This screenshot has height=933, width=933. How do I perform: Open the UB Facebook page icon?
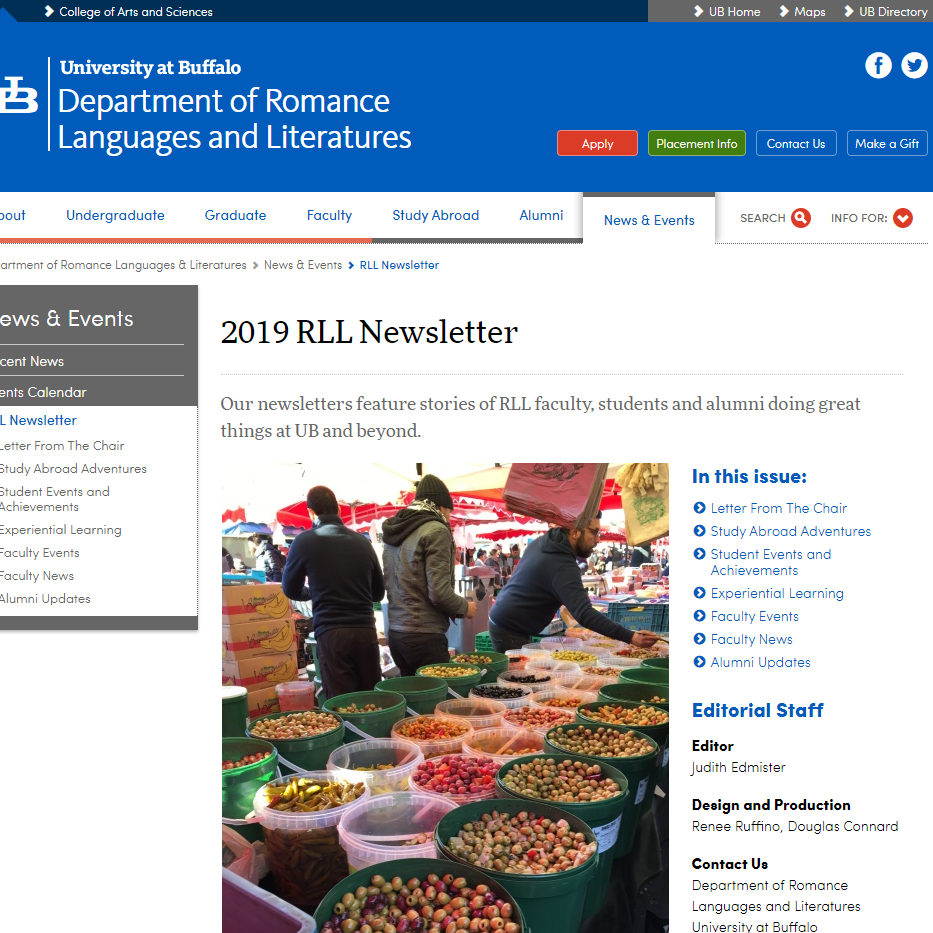(x=878, y=66)
